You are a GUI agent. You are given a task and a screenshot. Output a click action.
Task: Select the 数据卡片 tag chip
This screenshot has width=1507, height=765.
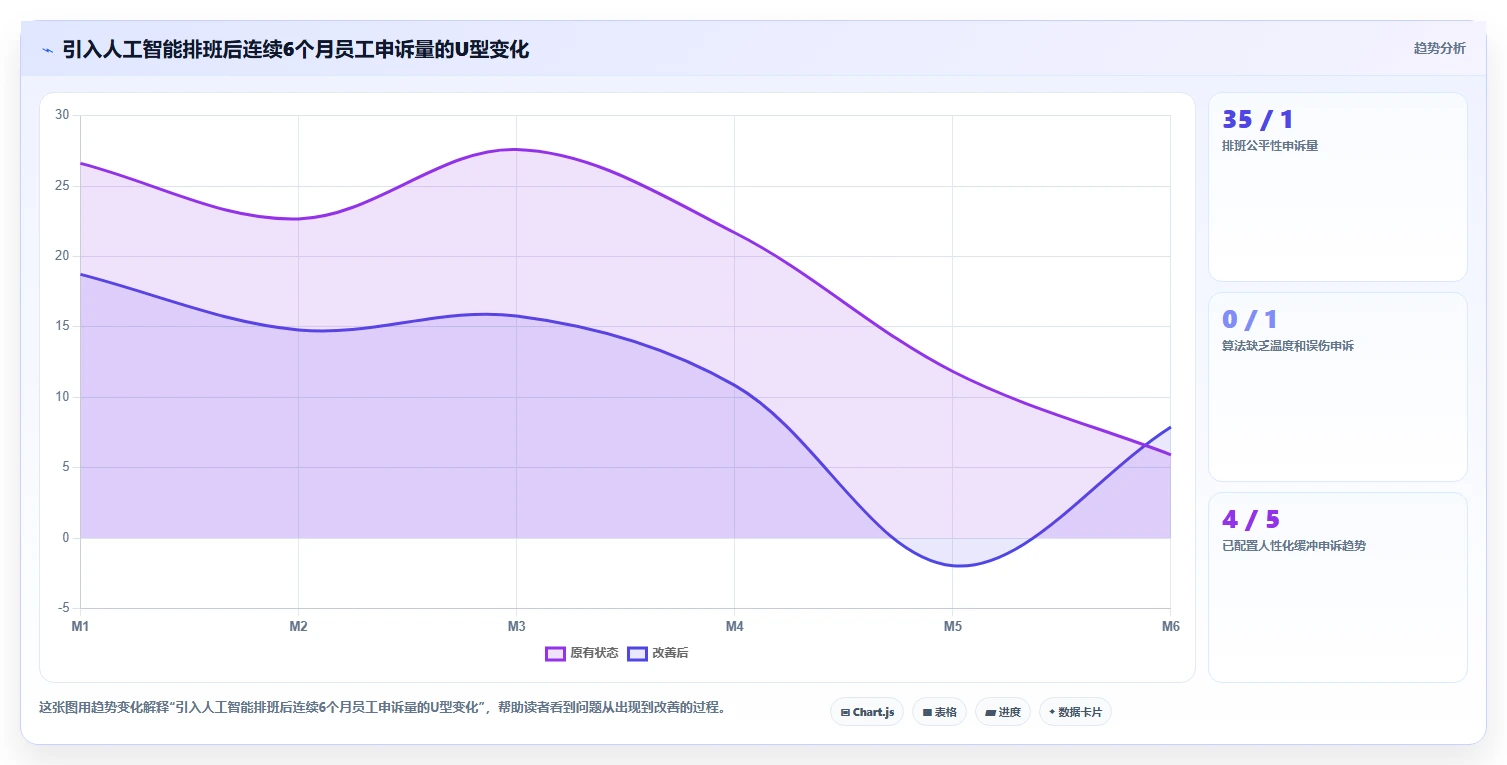[1075, 712]
